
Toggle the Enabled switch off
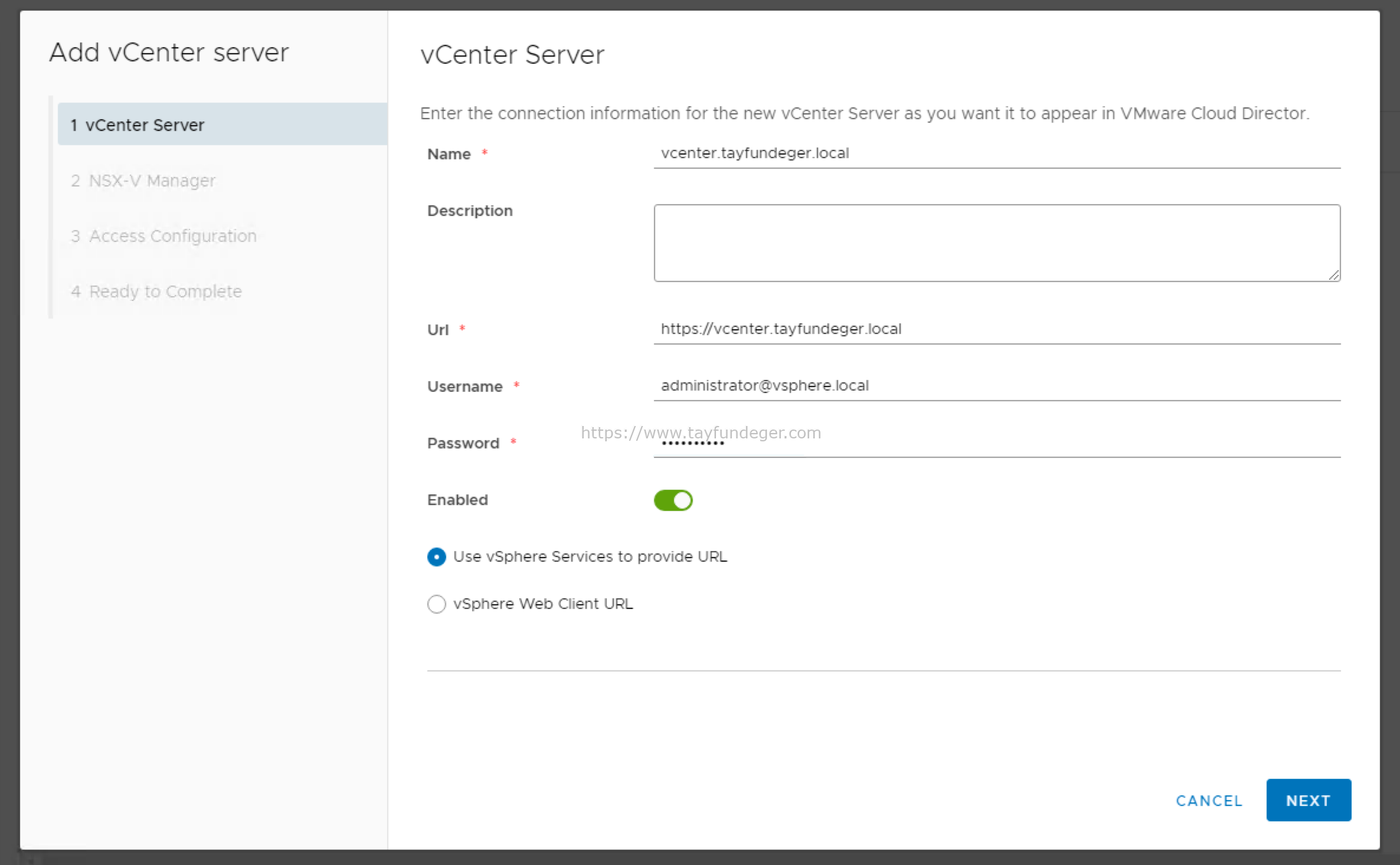click(x=673, y=500)
